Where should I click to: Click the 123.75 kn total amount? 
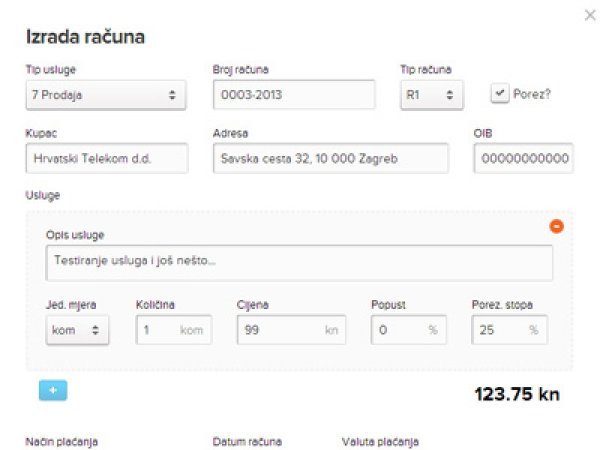click(517, 394)
